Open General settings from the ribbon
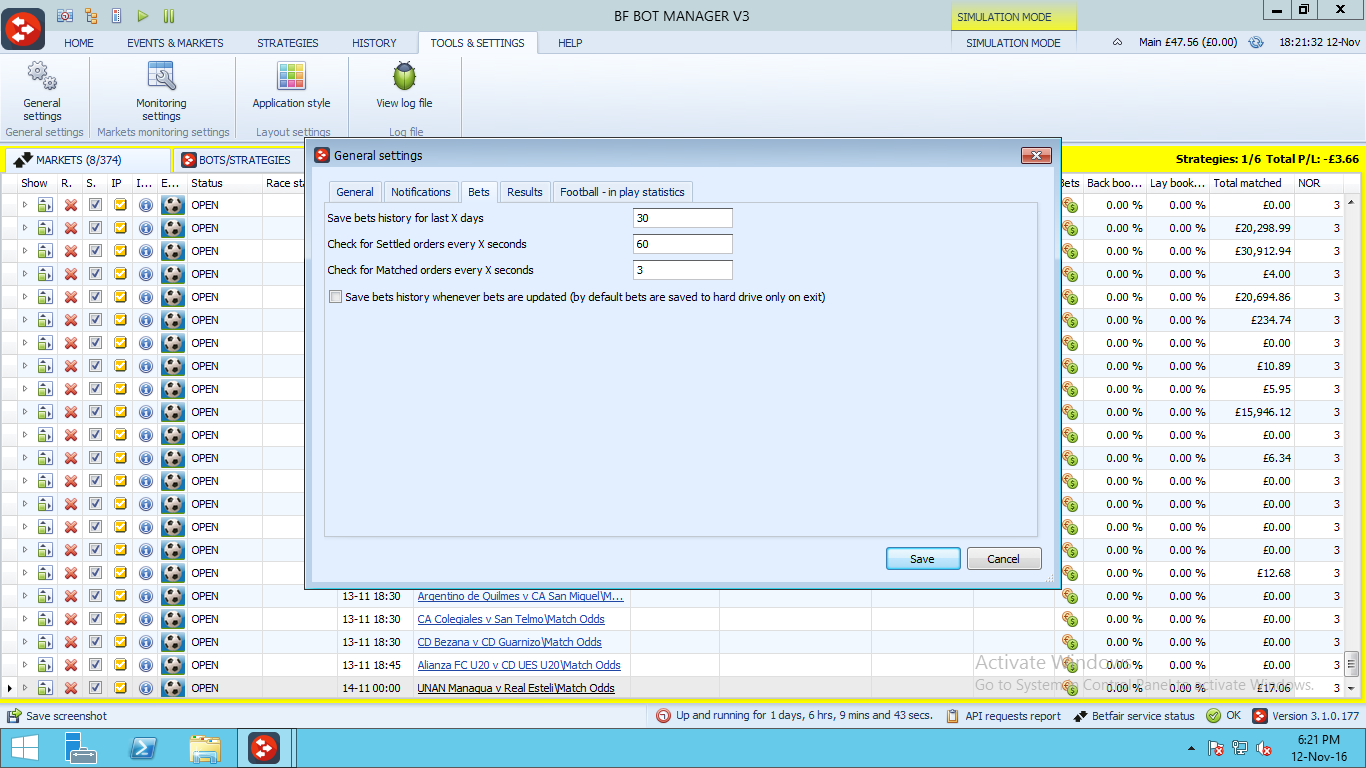This screenshot has height=768, width=1366. [42, 92]
